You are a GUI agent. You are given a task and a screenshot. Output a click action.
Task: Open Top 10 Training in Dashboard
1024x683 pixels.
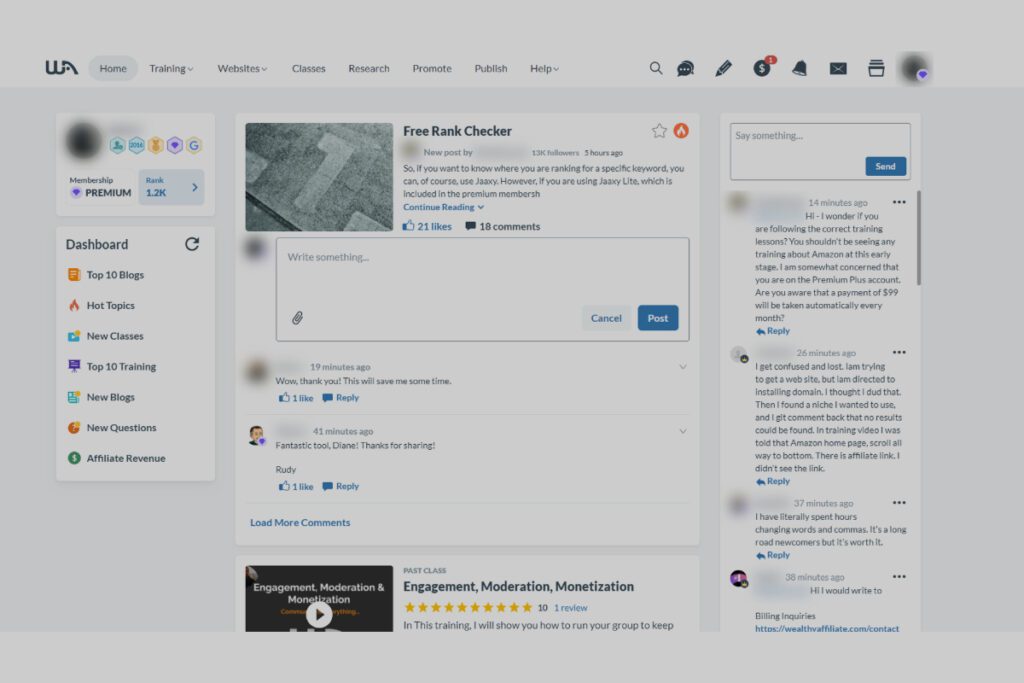tap(112, 366)
